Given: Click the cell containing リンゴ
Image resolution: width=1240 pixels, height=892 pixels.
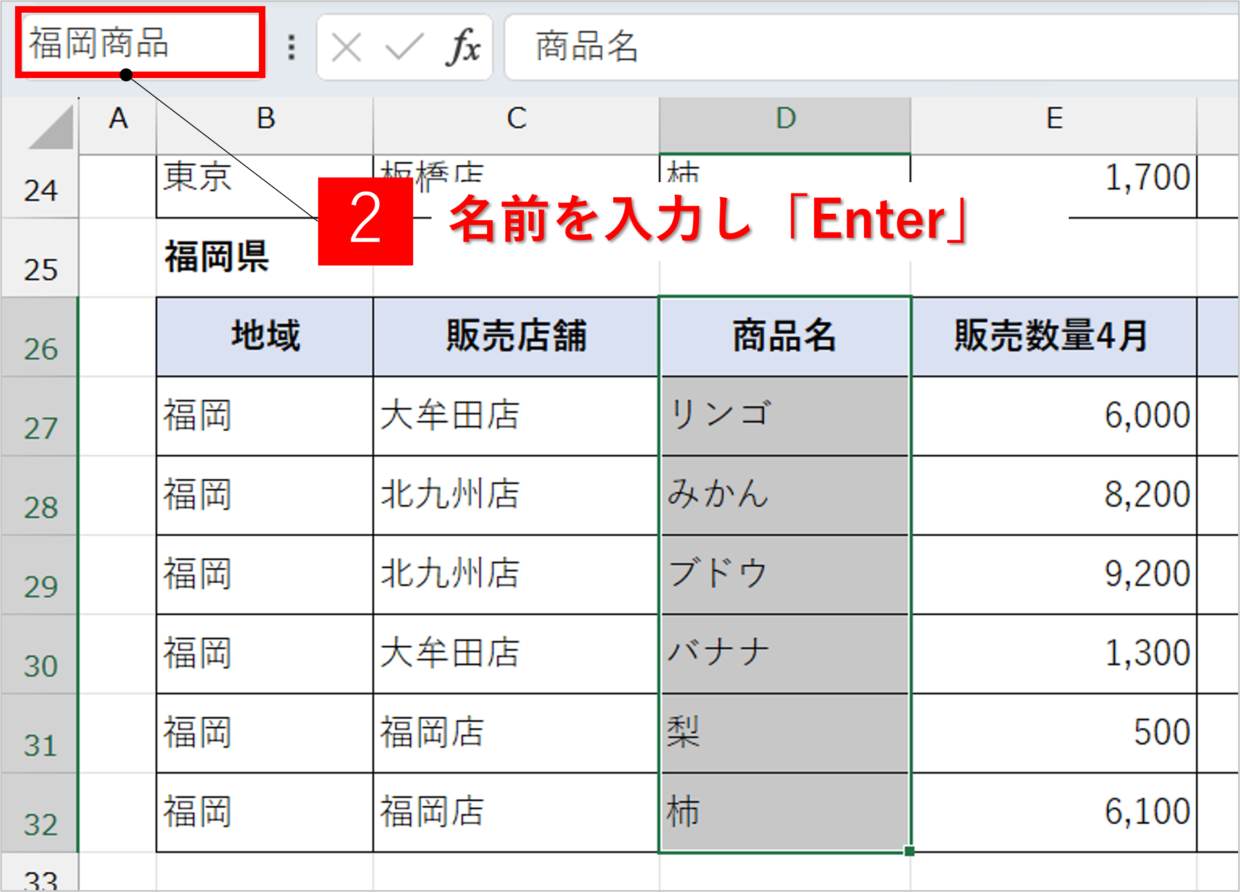Looking at the screenshot, I should [785, 416].
